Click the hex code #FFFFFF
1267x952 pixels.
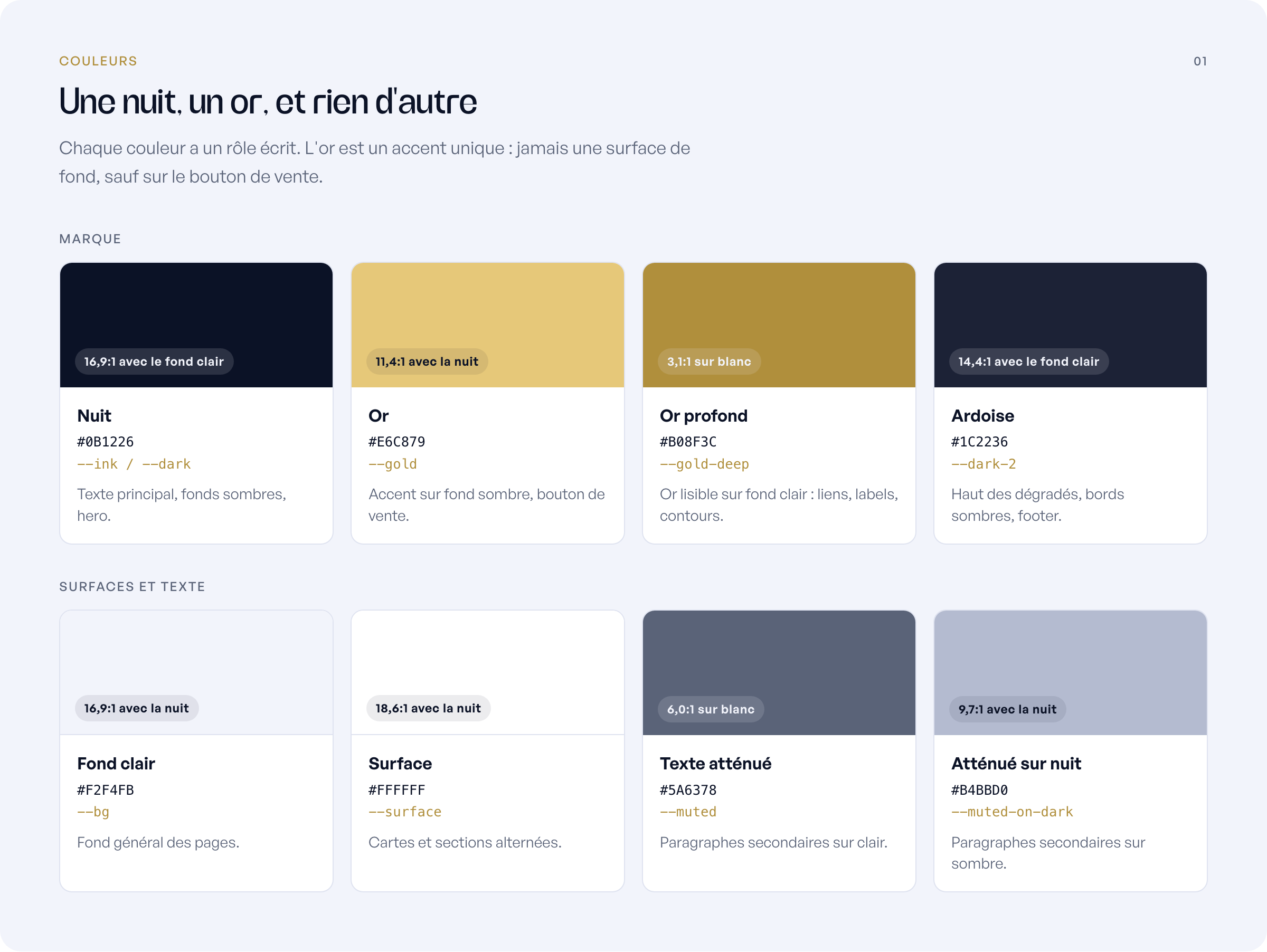coord(396,790)
